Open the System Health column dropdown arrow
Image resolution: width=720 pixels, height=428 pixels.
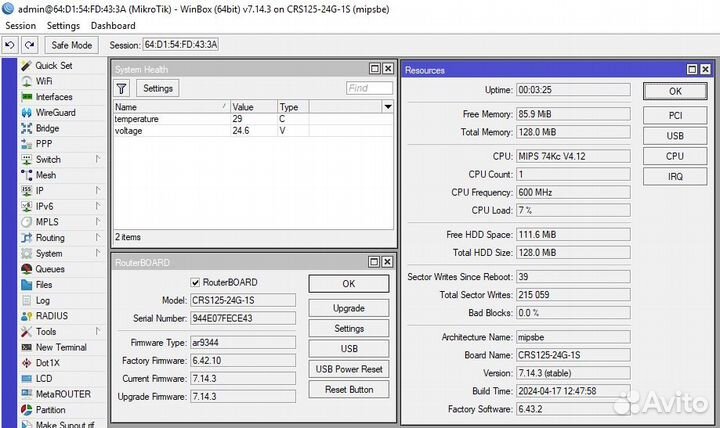388,107
